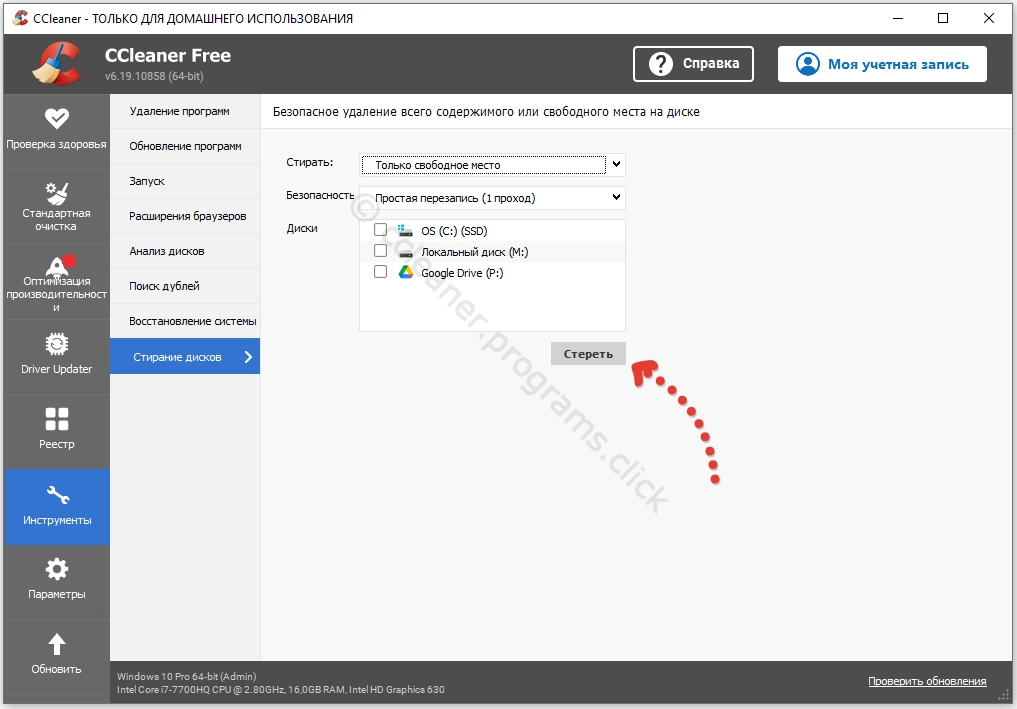1017x709 pixels.
Task: Open Registry grid icon
Action: [x=56, y=419]
